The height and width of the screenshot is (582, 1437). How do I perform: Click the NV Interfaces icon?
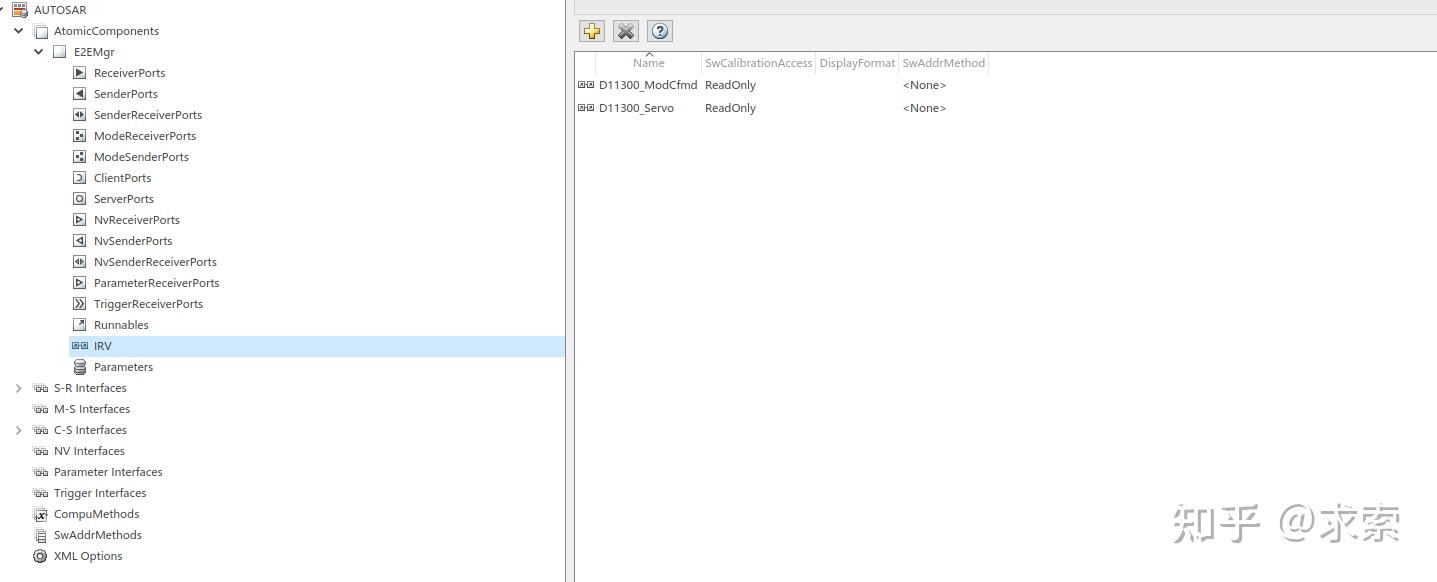click(x=40, y=451)
